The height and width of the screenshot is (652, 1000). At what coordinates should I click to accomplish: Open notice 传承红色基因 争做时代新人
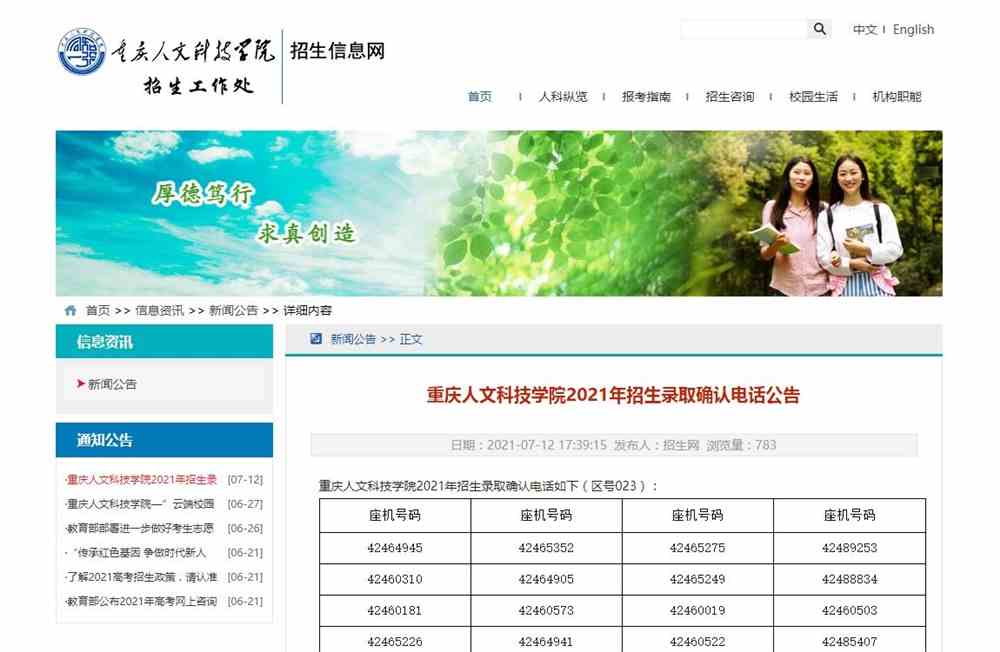pos(136,552)
